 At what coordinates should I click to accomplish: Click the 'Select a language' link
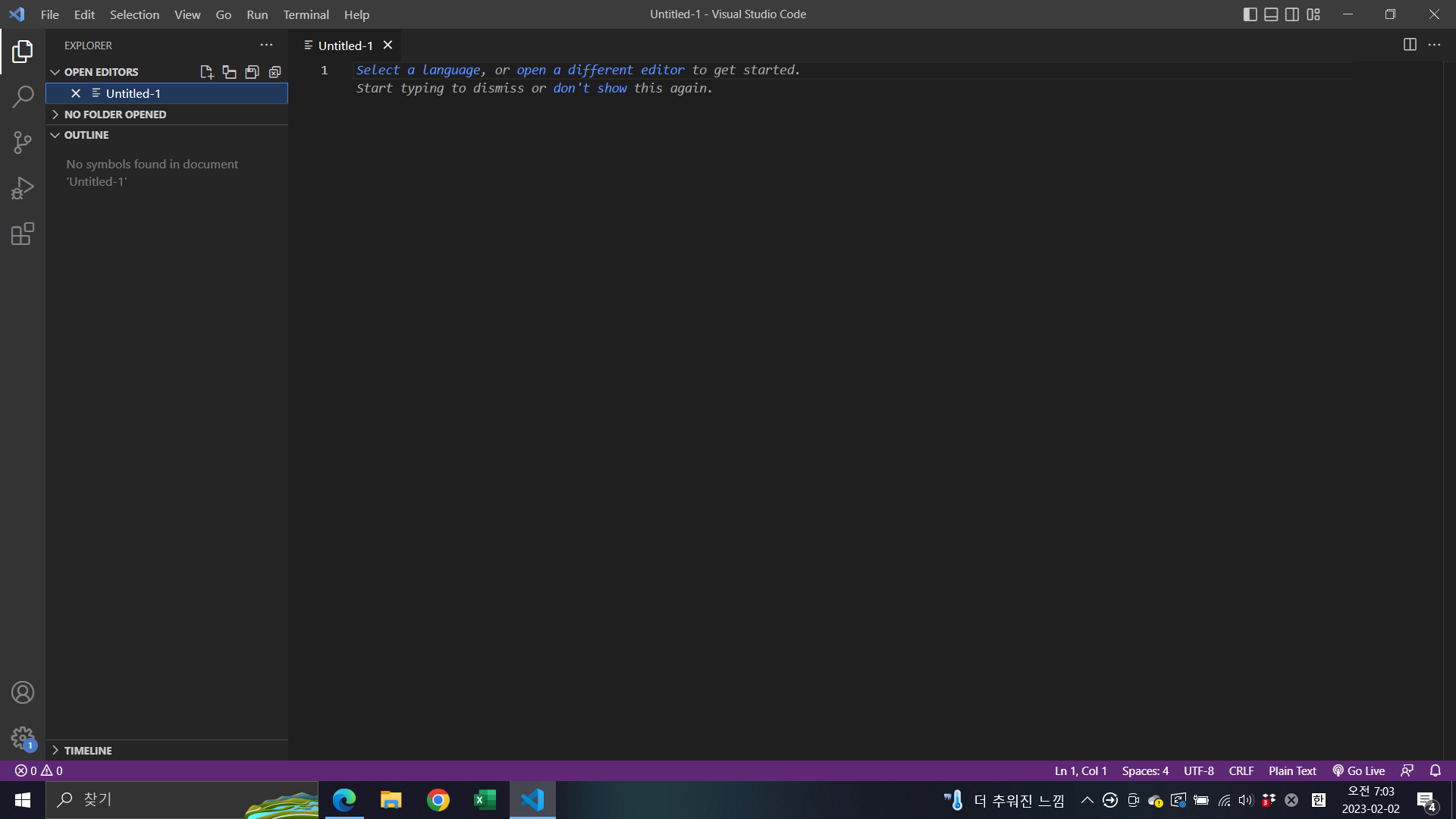(x=419, y=70)
